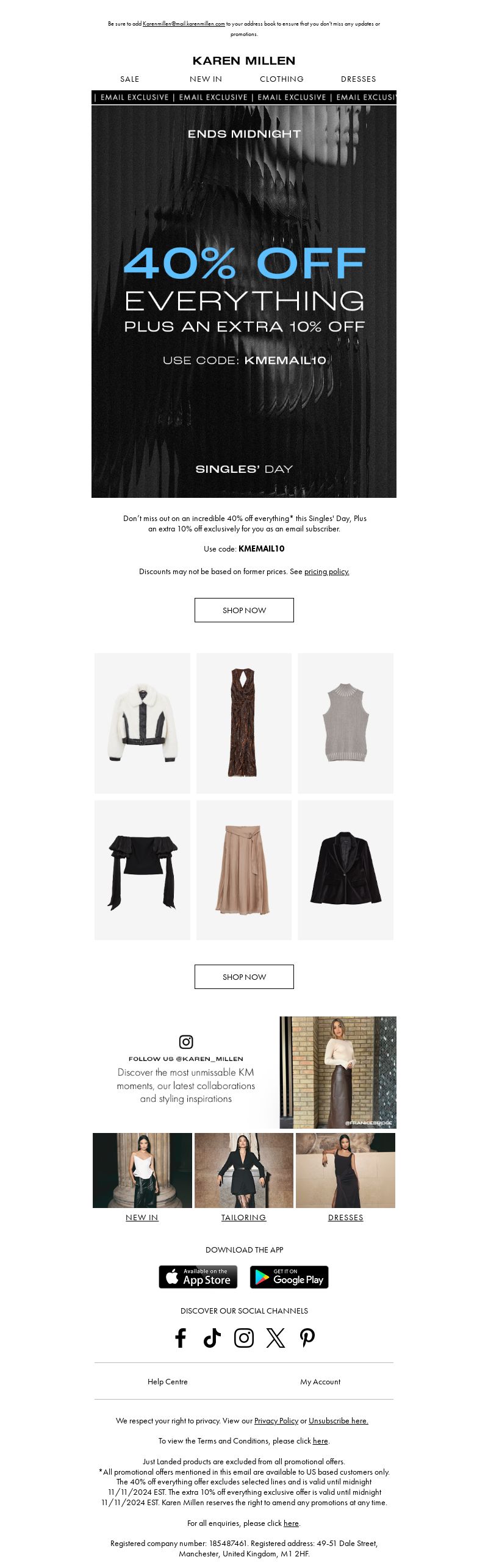Open the X (Twitter) icon

(x=276, y=1338)
